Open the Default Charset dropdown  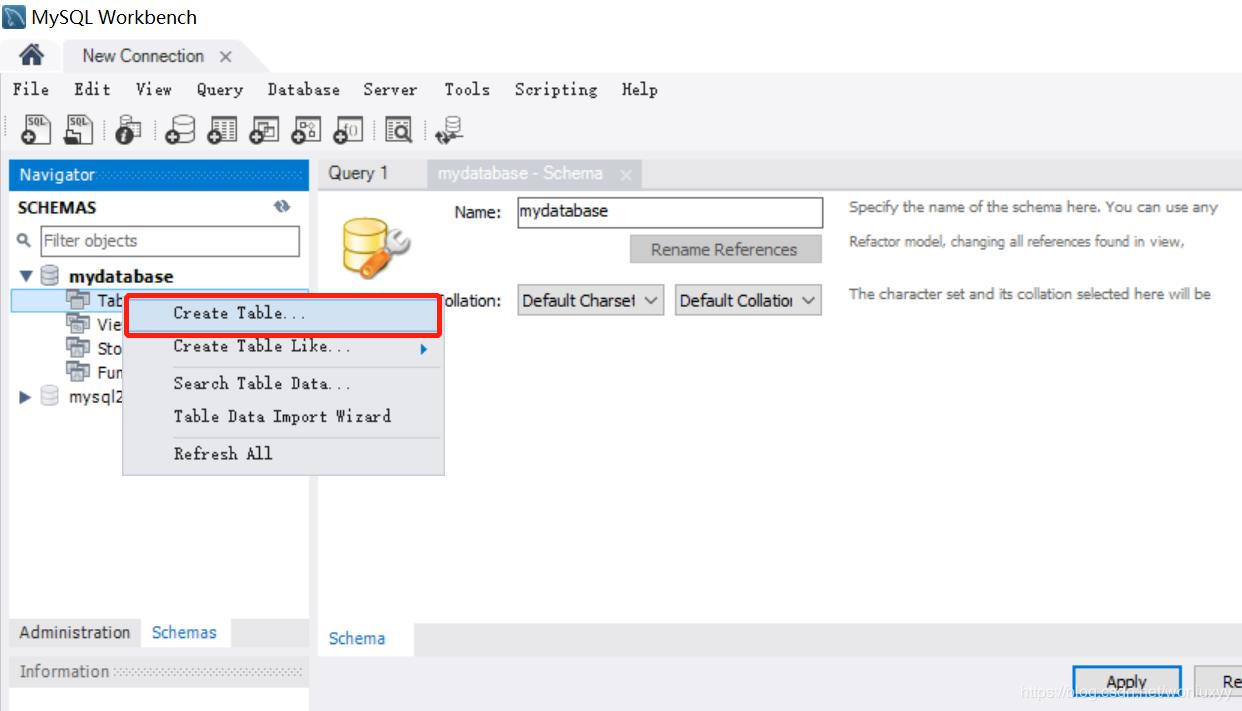point(590,300)
